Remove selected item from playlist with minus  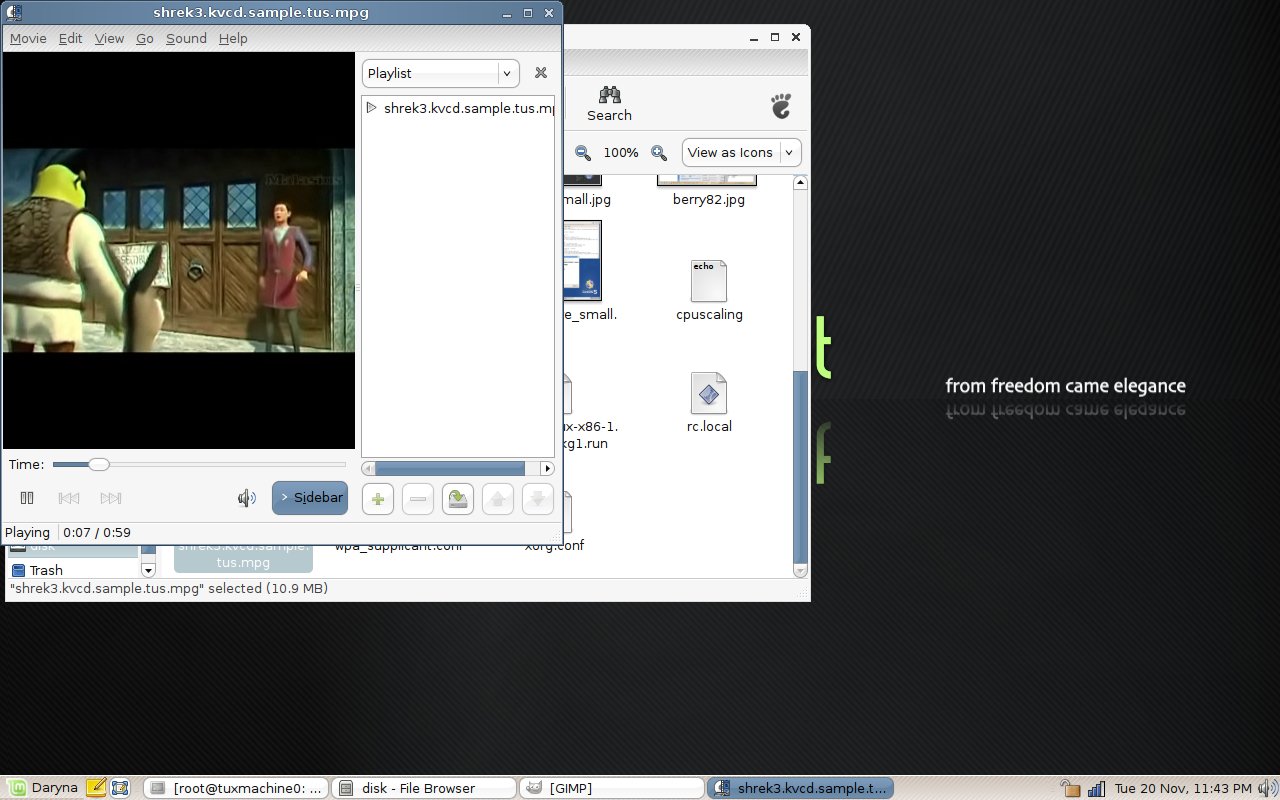418,498
